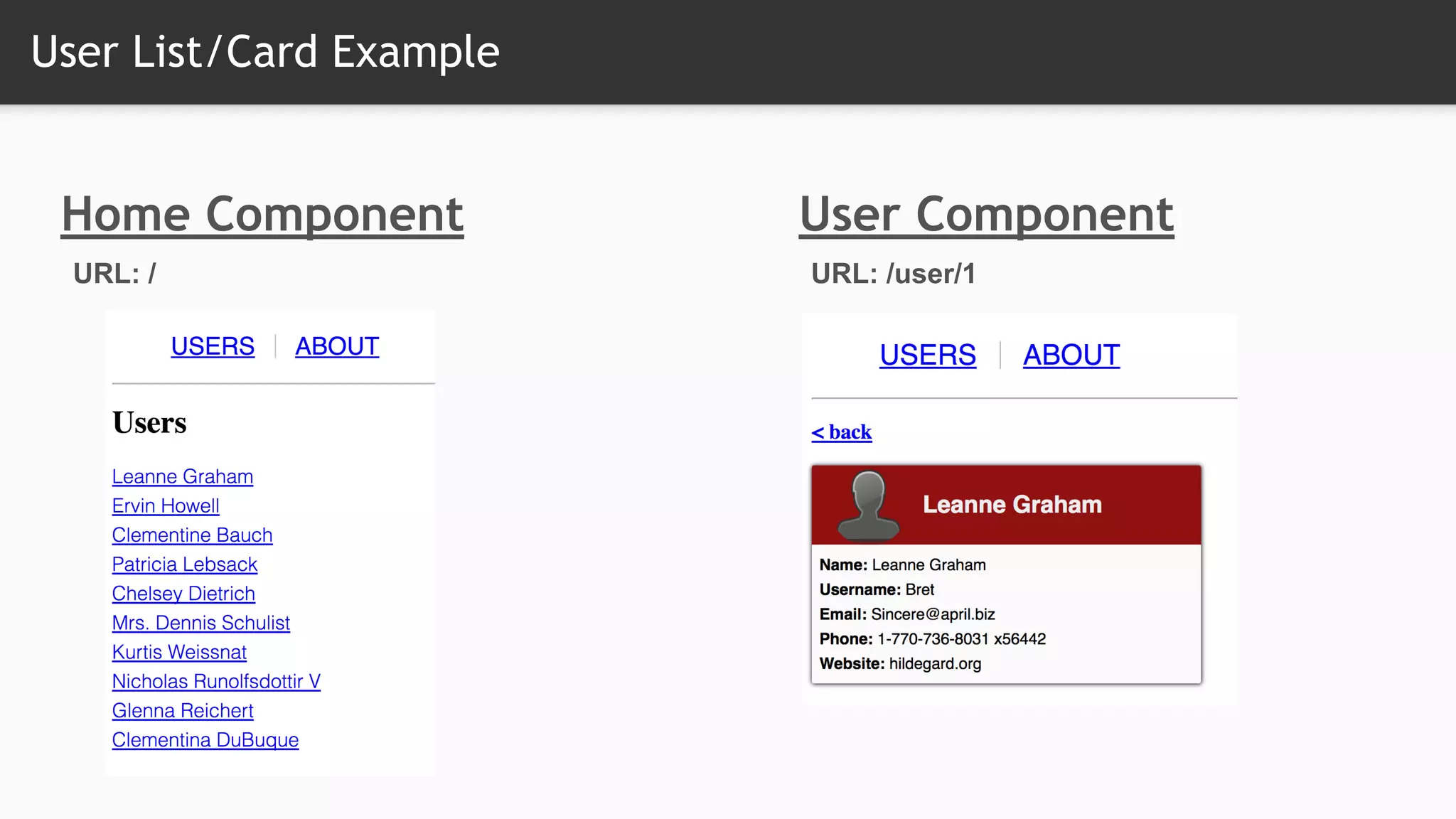Click Patricia Lebsack user link
Screen dimensions: 1456x819
point(185,564)
